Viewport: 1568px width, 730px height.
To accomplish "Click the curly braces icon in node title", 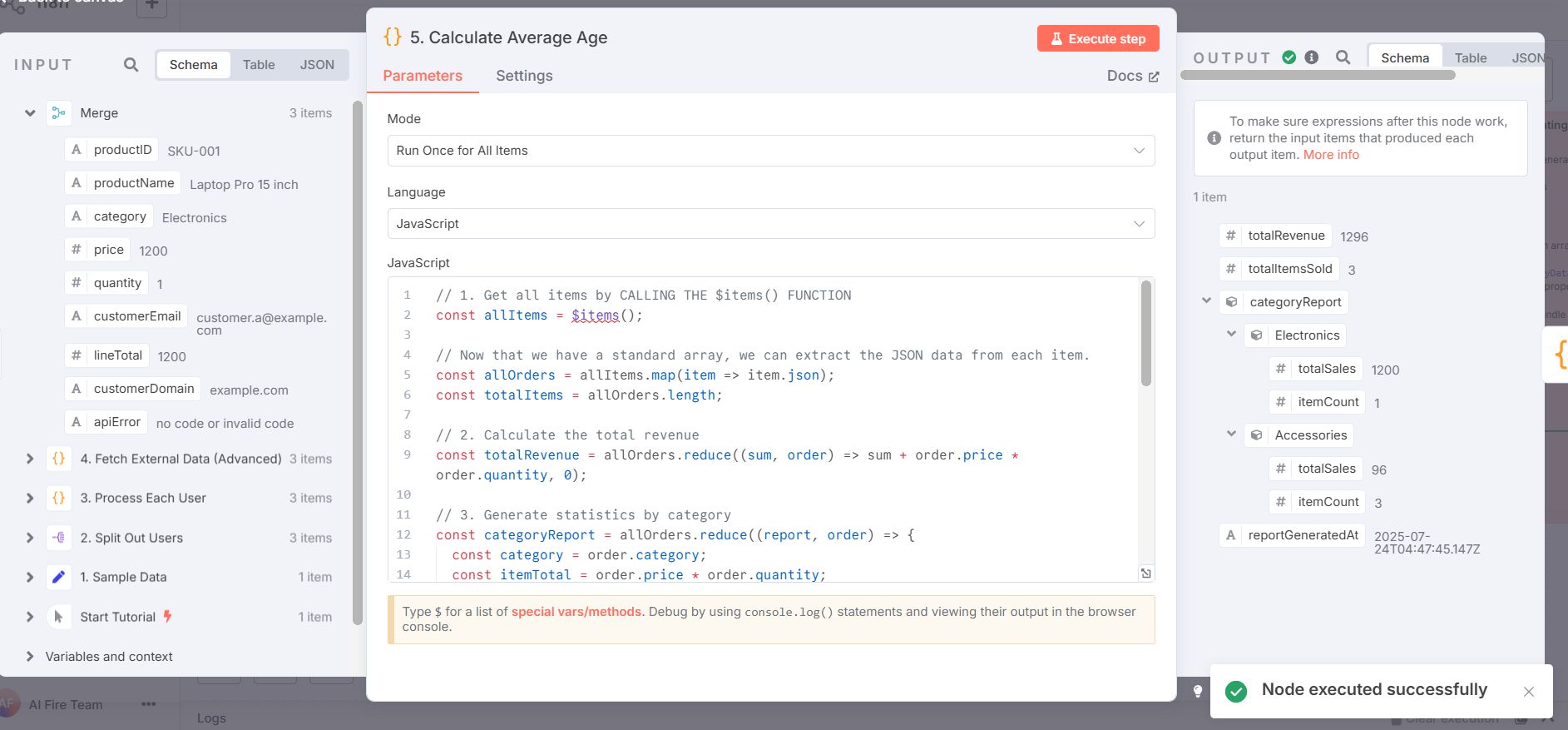I will pyautogui.click(x=392, y=37).
